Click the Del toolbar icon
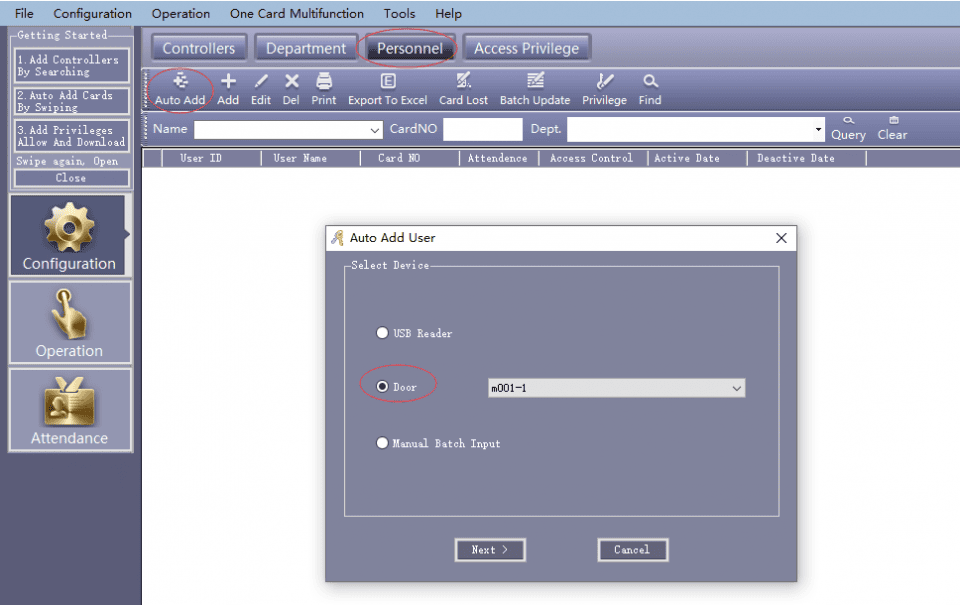 point(291,82)
